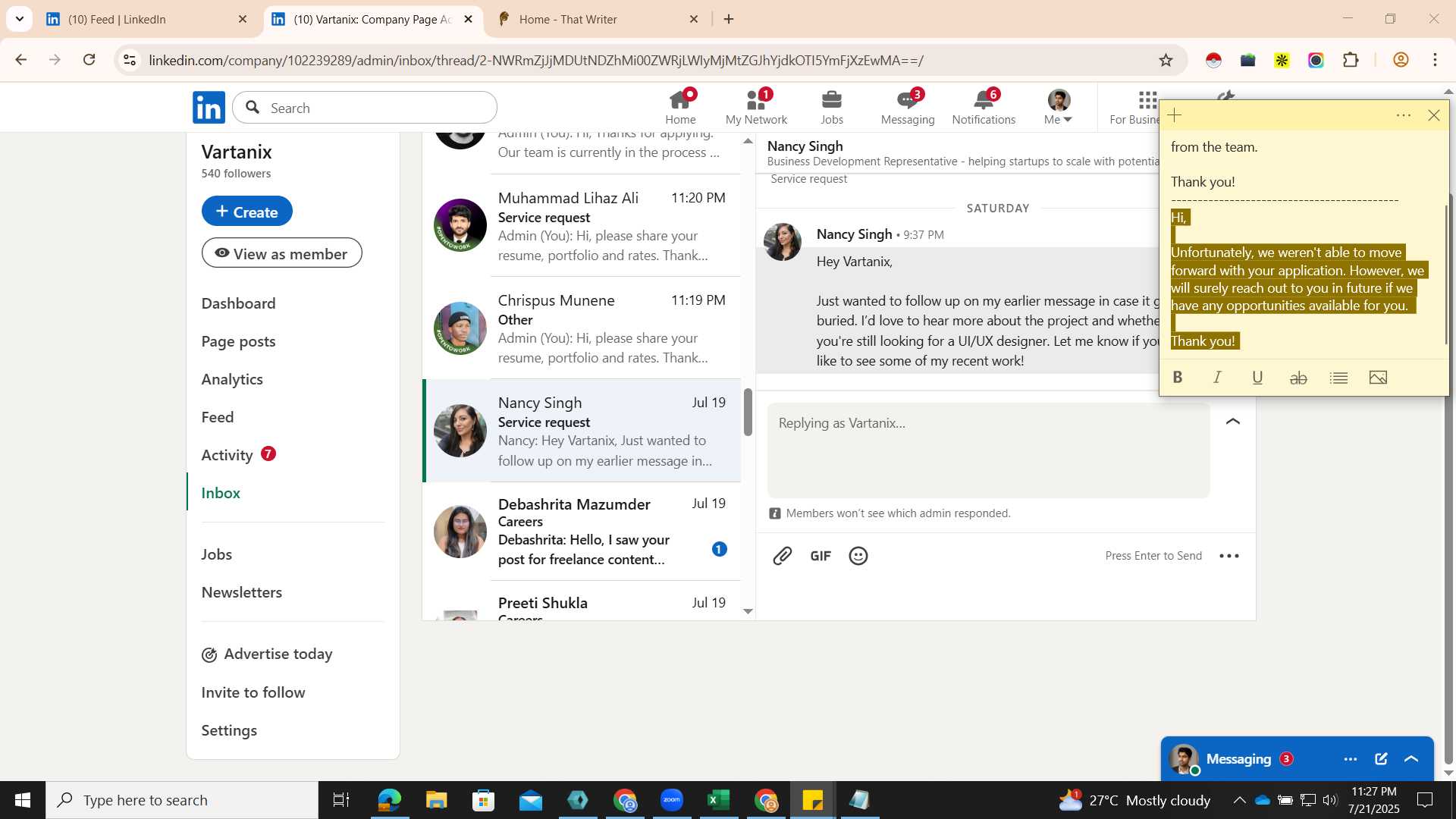Apply bold in Sticky Notes
1456x819 pixels.
point(1178,378)
